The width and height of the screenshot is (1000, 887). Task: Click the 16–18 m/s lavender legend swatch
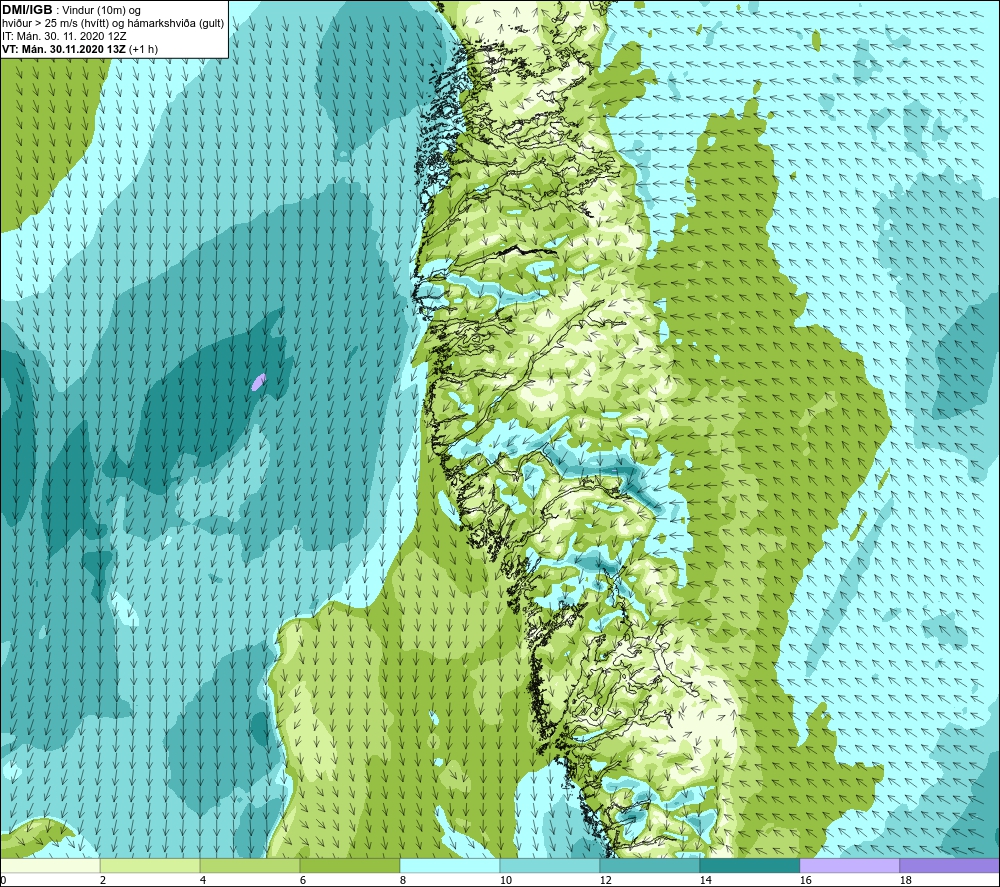849,866
